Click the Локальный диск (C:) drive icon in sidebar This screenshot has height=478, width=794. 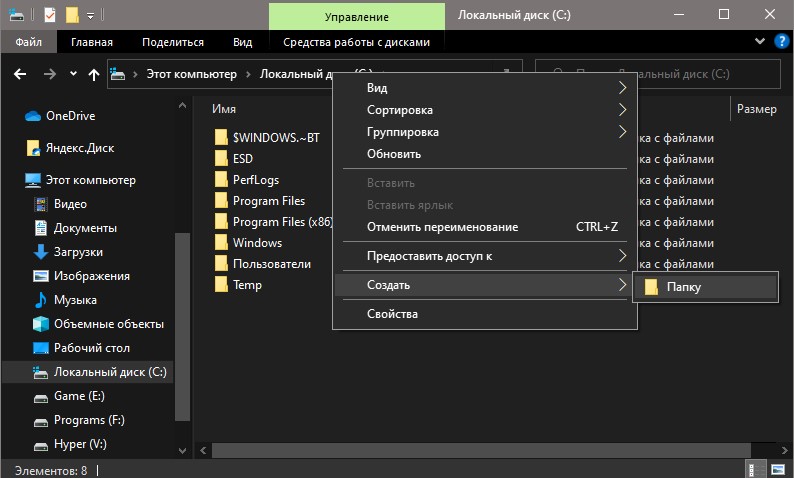(41, 373)
